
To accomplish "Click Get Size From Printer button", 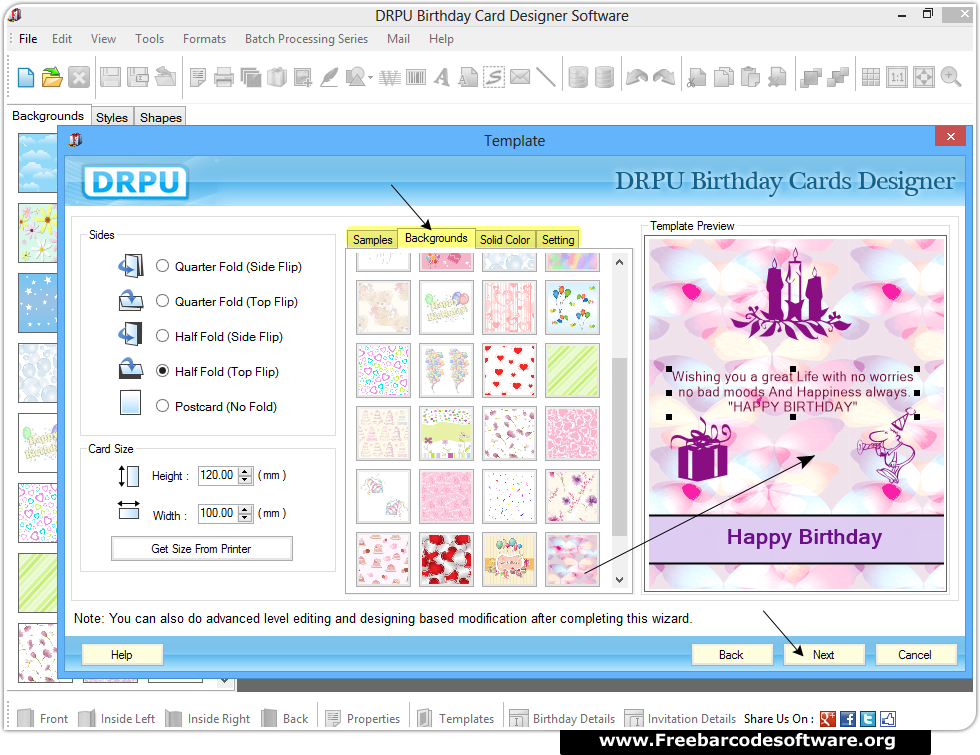I will (x=201, y=549).
